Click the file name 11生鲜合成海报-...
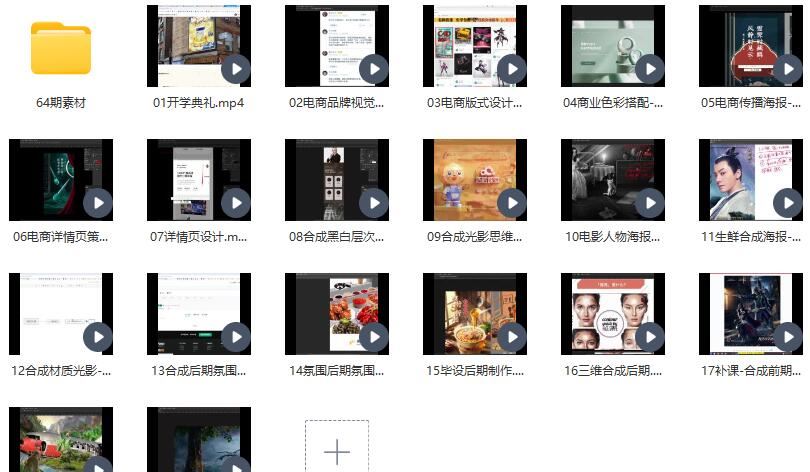This screenshot has width=810, height=472. click(751, 237)
